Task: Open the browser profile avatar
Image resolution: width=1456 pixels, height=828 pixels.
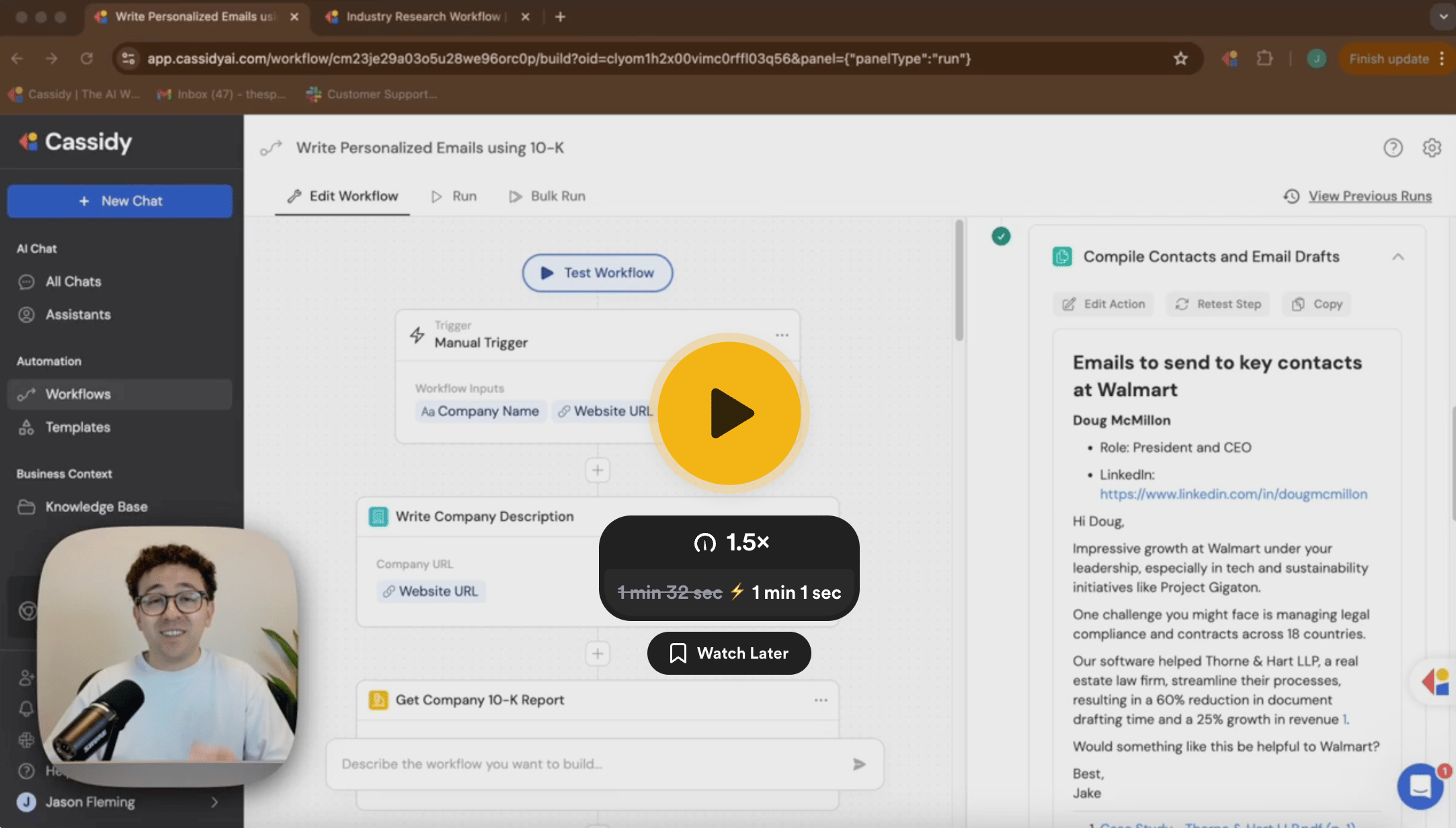Action: tap(1316, 58)
